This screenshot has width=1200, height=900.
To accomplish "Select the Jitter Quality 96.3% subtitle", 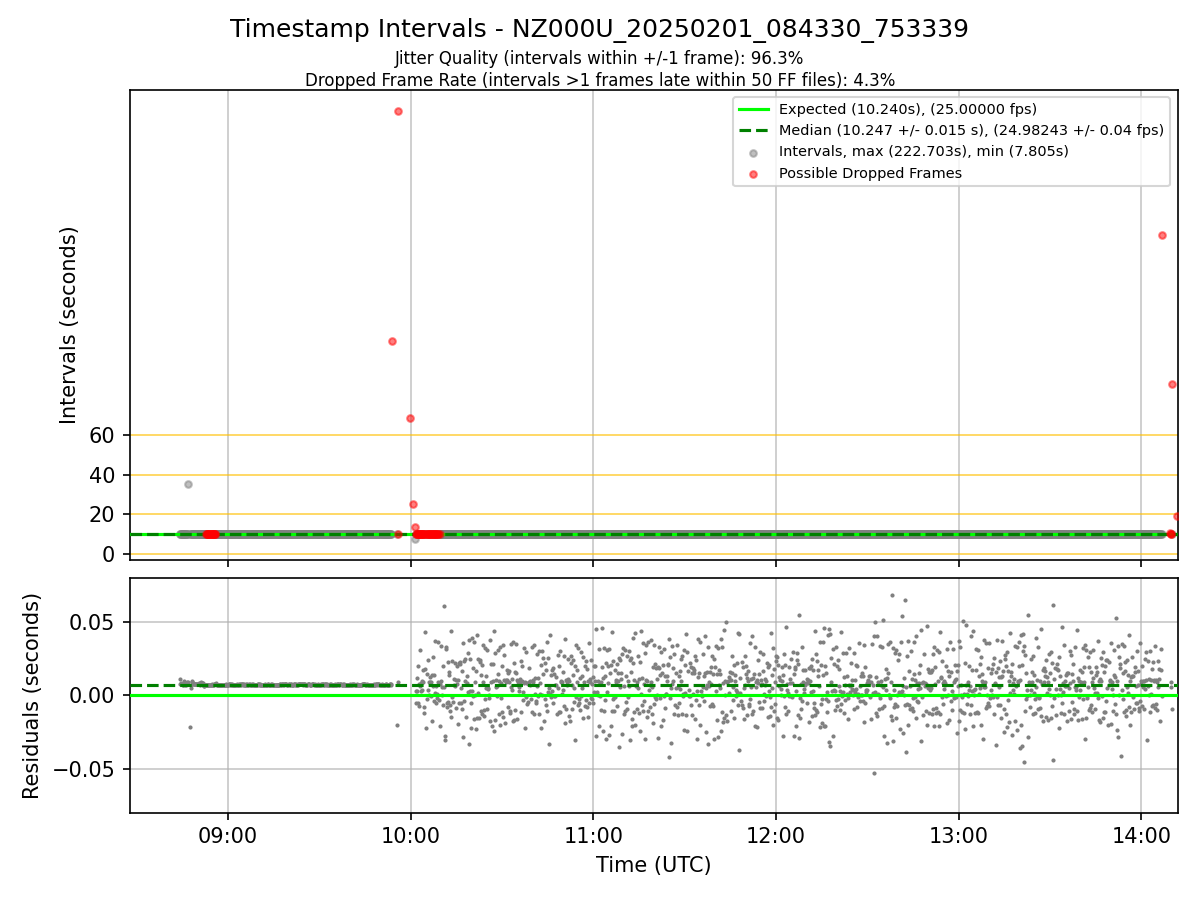I will 599,59.
